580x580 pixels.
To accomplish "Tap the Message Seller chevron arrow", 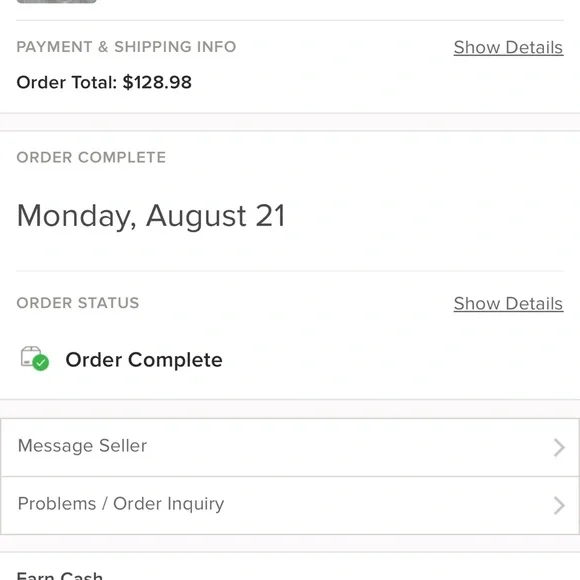I will click(559, 448).
